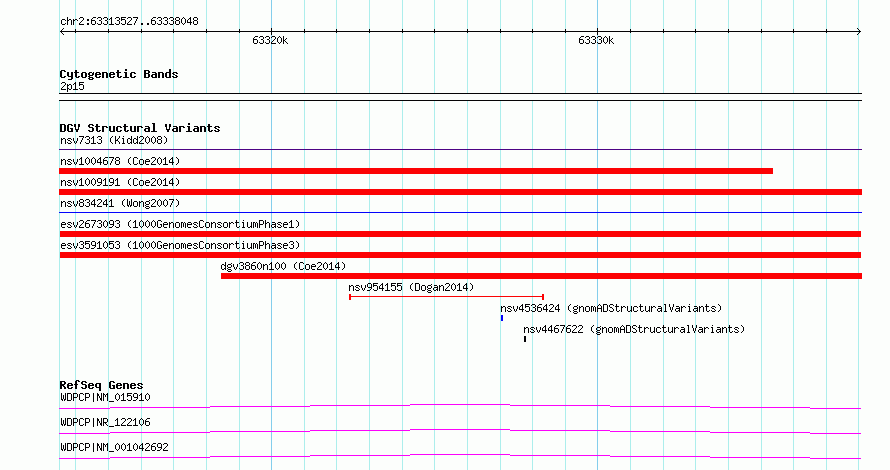The width and height of the screenshot is (890, 470).
Task: Click the nsv4536424 gnomADStructuralVariants label
Action: (611, 308)
